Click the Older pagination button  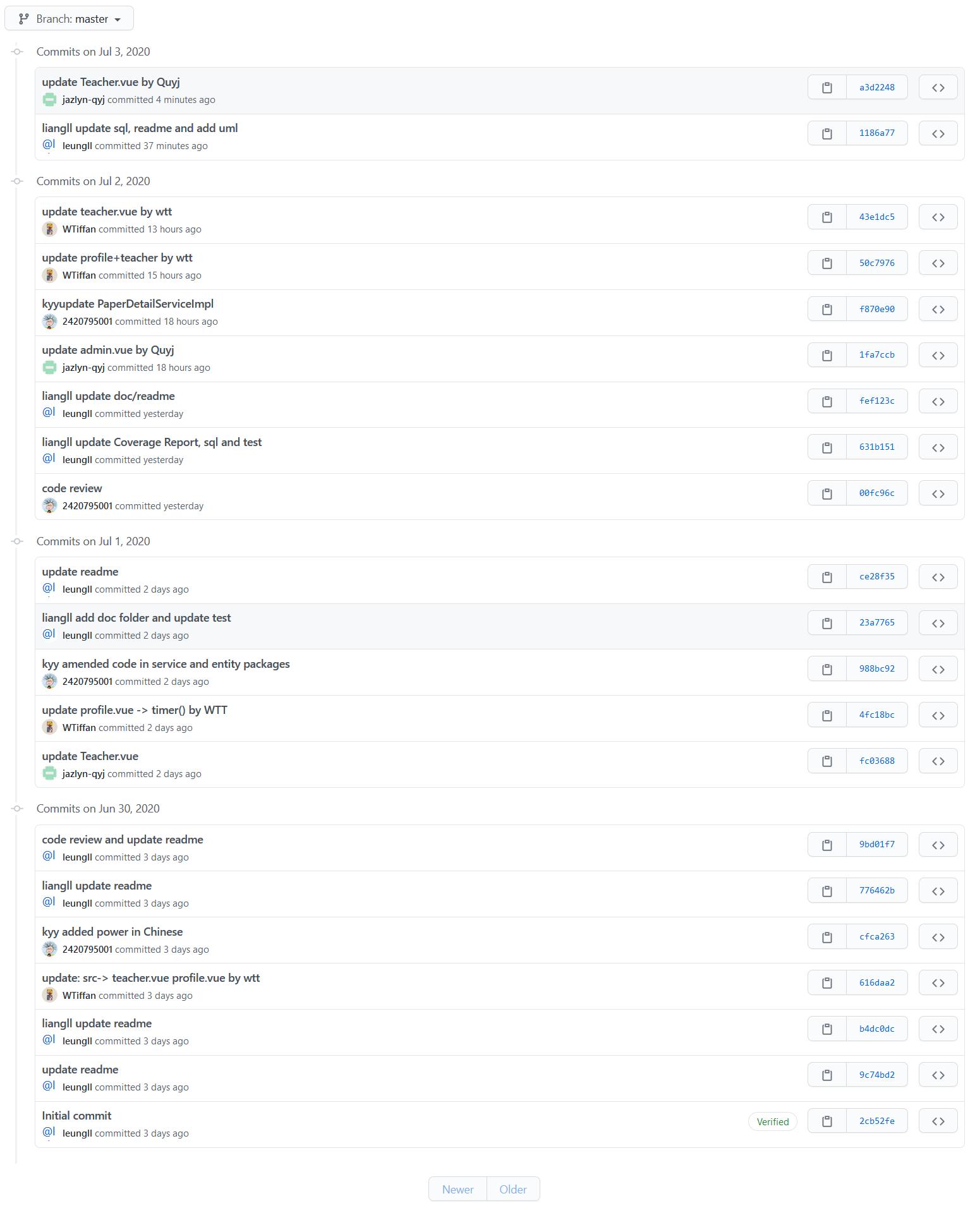click(512, 1188)
